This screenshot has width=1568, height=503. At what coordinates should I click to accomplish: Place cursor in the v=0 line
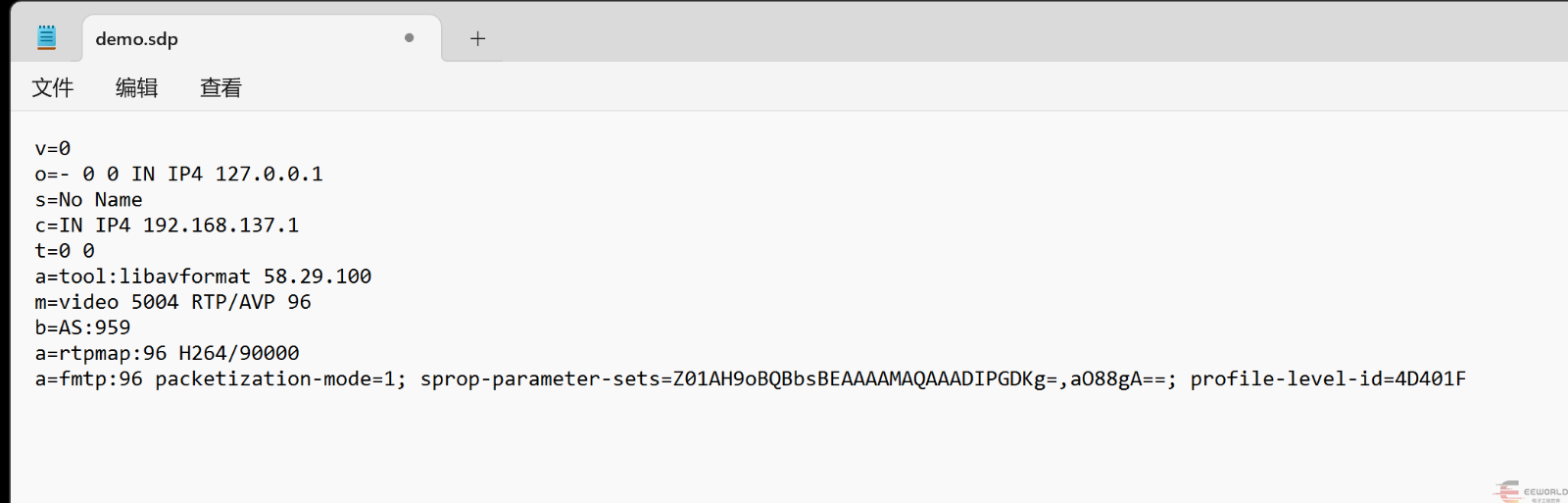pos(53,149)
